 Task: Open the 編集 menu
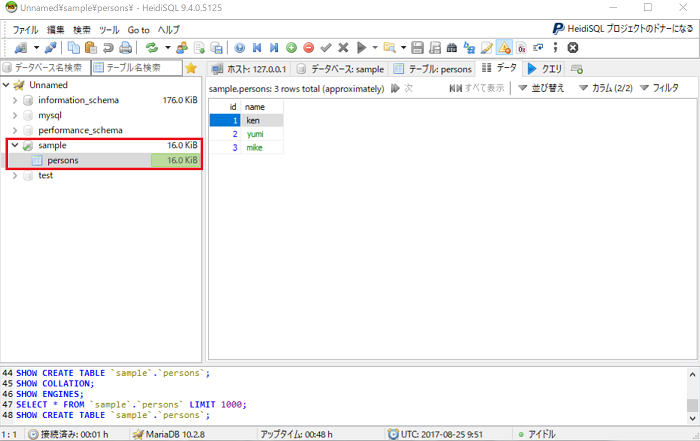(56, 30)
